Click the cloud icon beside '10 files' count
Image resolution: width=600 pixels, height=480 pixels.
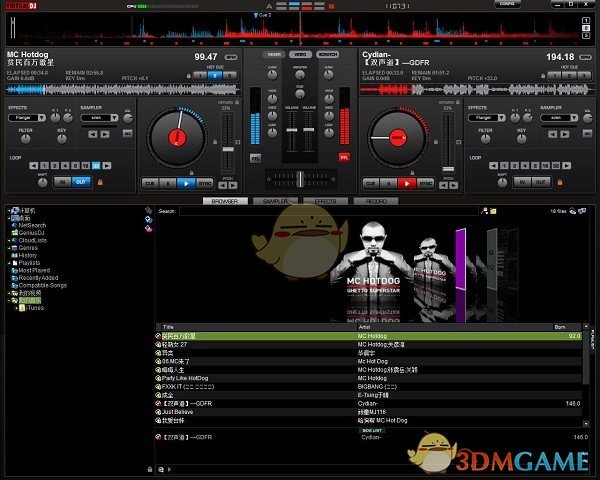(573, 211)
